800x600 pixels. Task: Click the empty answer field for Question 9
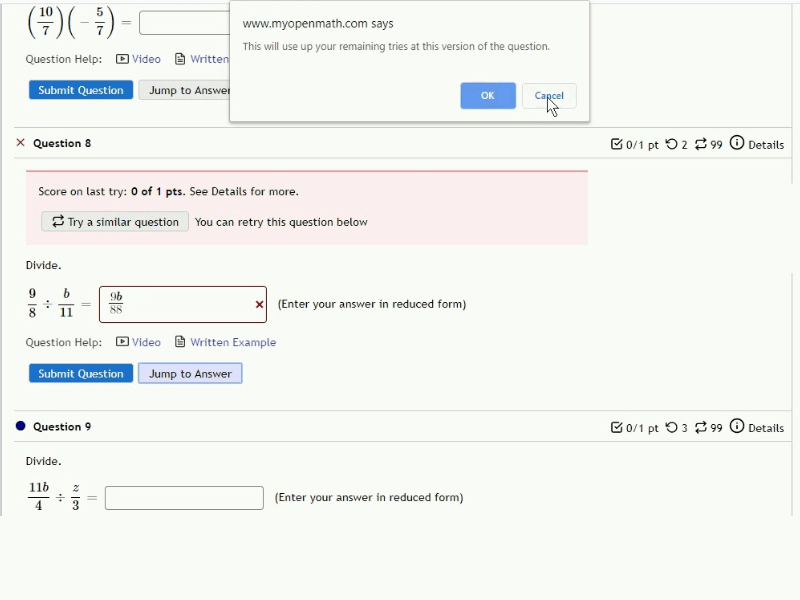click(x=183, y=497)
